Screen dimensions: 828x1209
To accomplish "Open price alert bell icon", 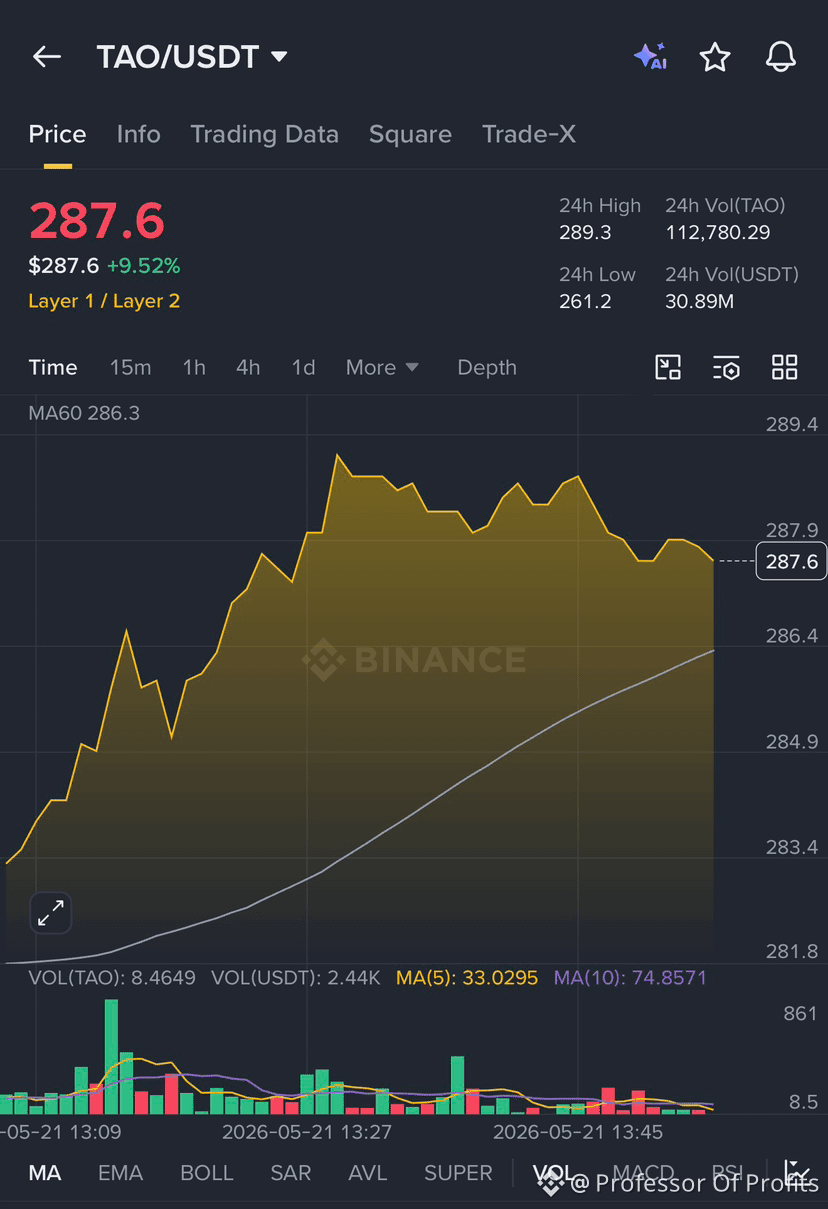I will coord(781,57).
